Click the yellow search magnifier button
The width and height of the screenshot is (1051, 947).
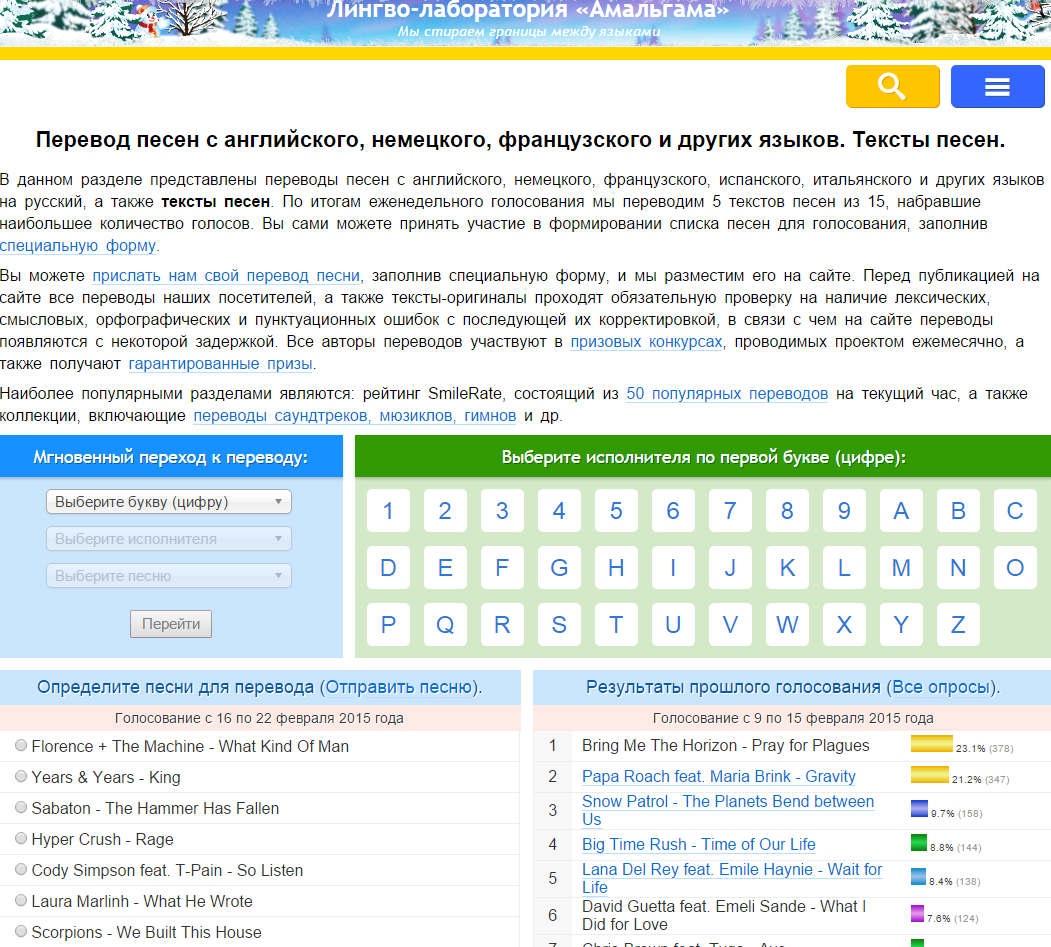click(892, 86)
